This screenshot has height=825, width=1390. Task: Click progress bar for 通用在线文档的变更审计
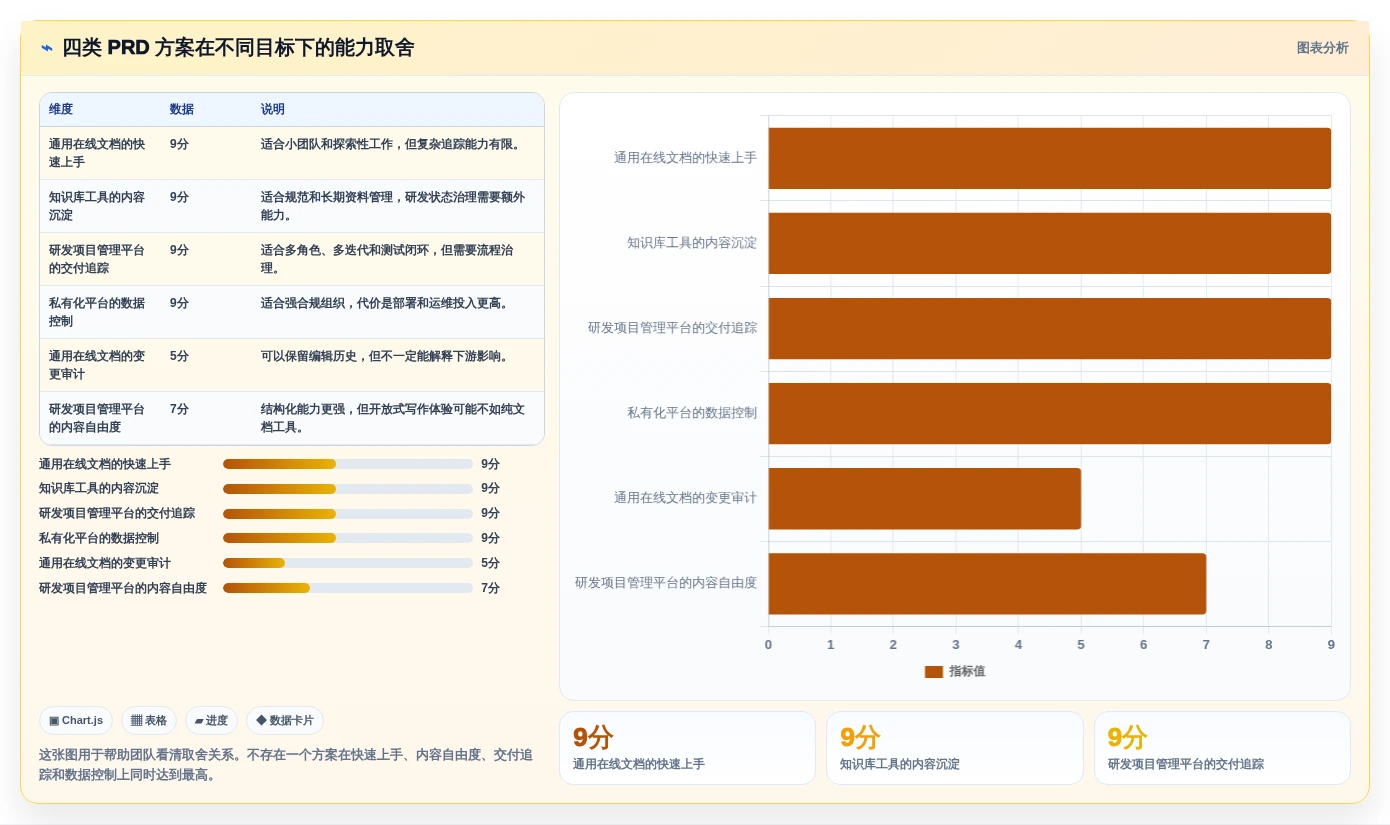click(348, 563)
